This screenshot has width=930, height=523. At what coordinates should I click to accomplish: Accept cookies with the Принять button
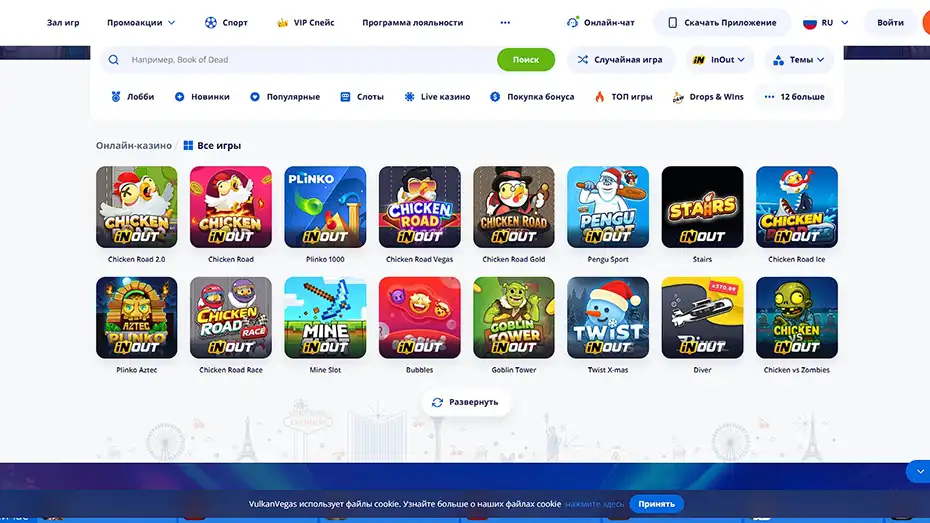pos(657,504)
